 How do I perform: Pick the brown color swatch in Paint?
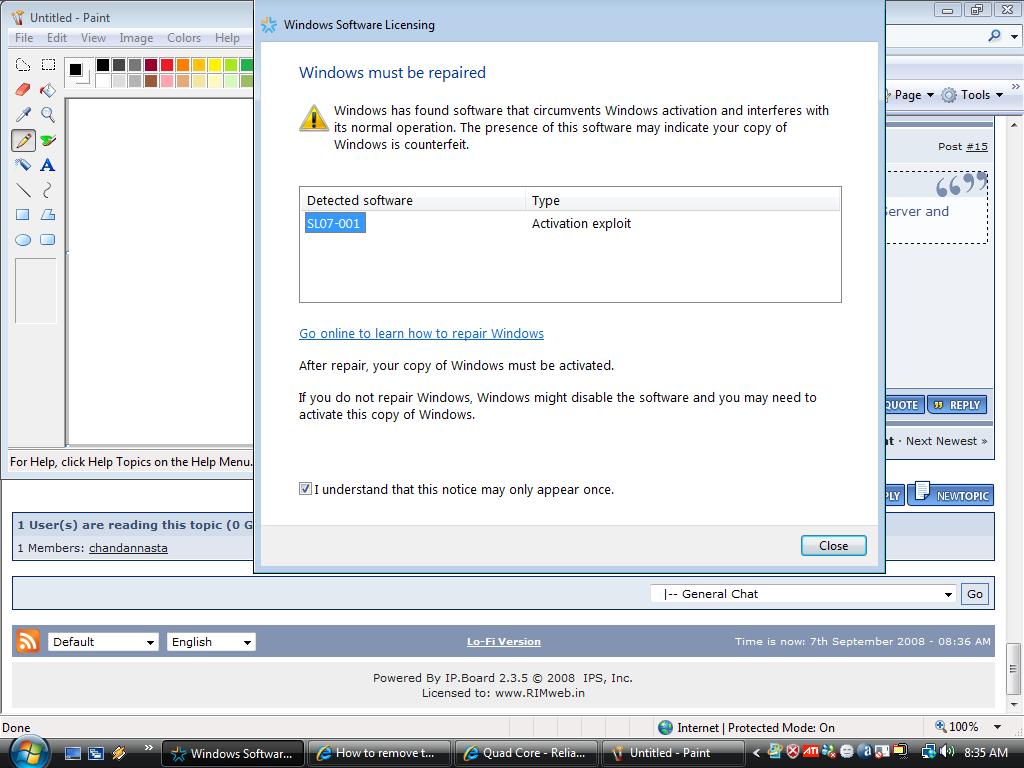[151, 81]
